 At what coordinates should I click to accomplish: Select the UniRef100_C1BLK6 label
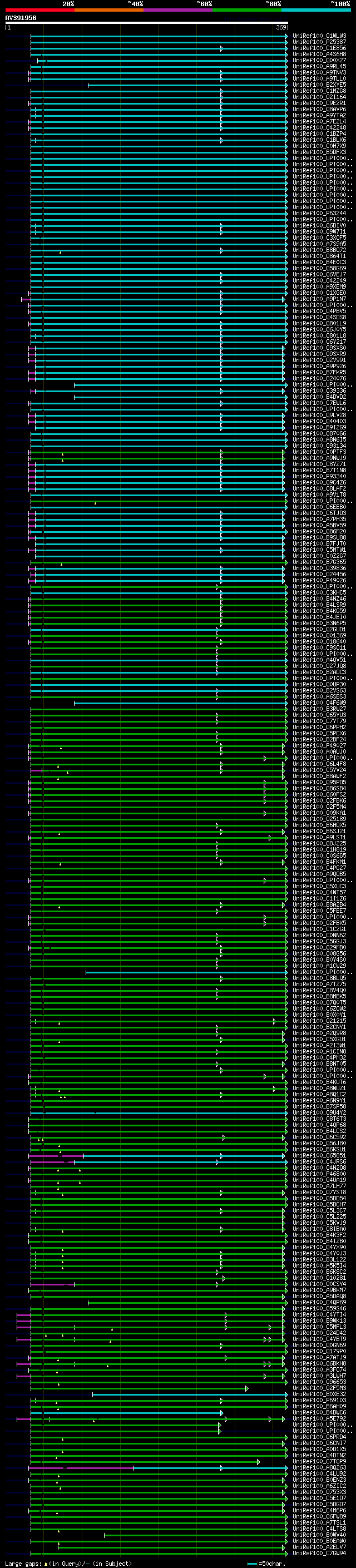pyautogui.click(x=319, y=140)
